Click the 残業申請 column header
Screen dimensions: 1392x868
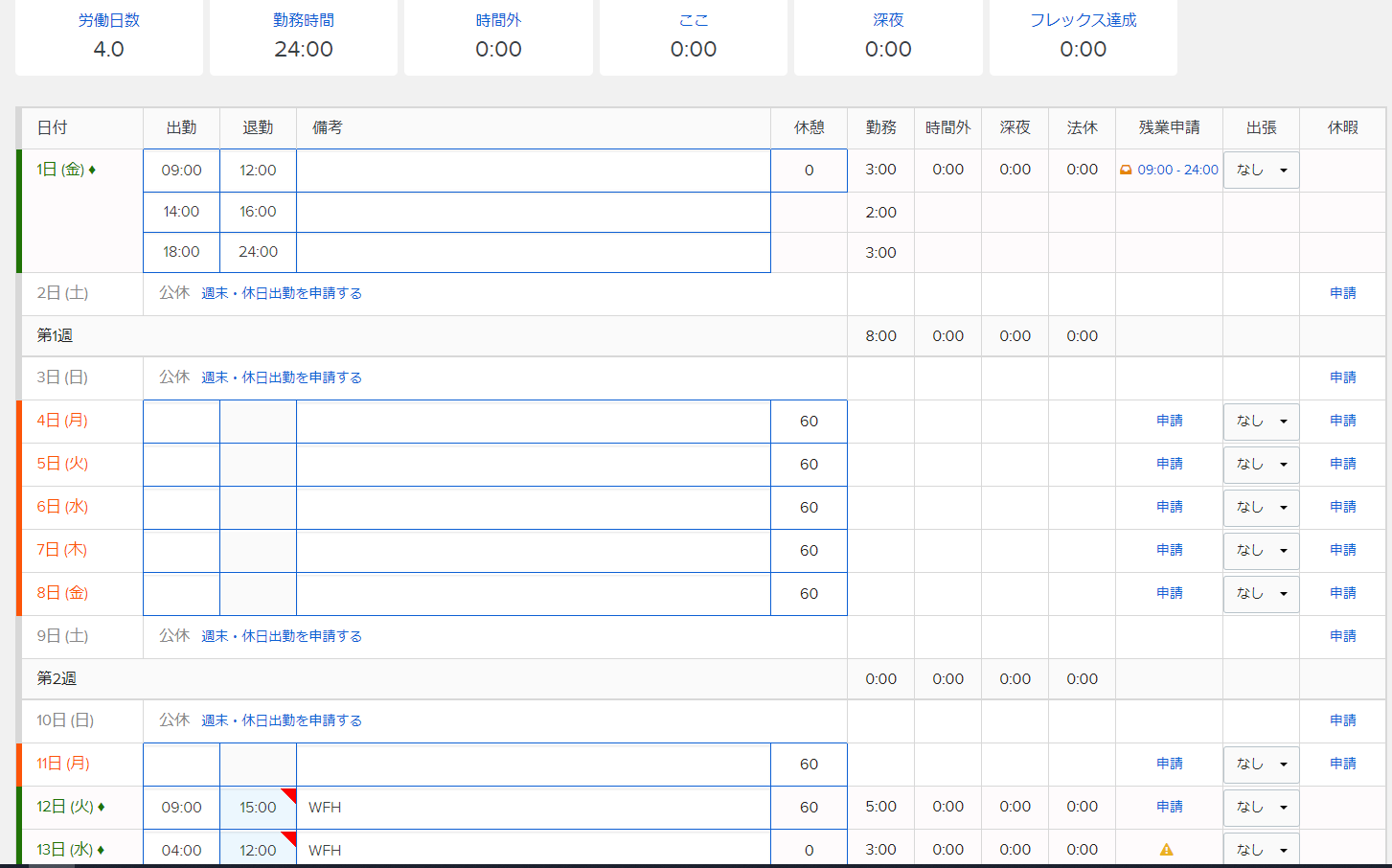click(1169, 127)
